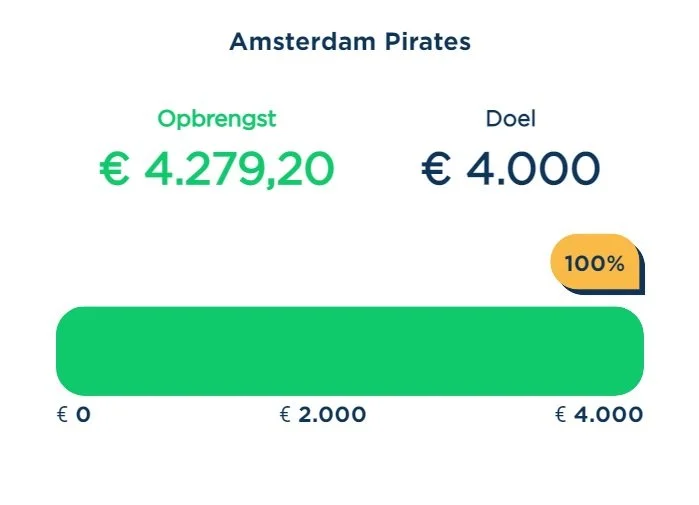
Task: Click the orange 100% badge
Action: pyautogui.click(x=595, y=262)
